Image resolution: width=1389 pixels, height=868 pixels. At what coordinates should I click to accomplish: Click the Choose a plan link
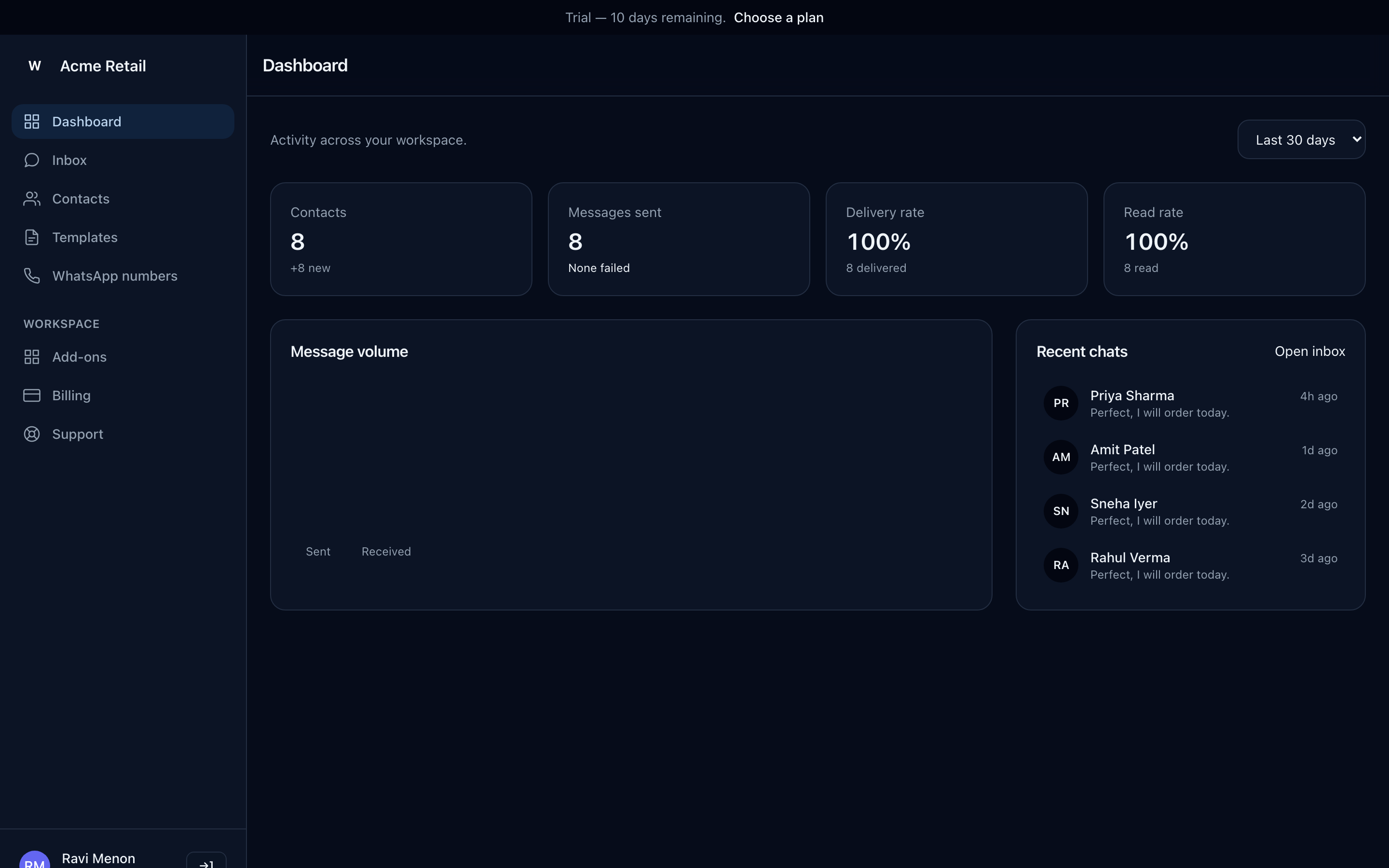pyautogui.click(x=778, y=17)
